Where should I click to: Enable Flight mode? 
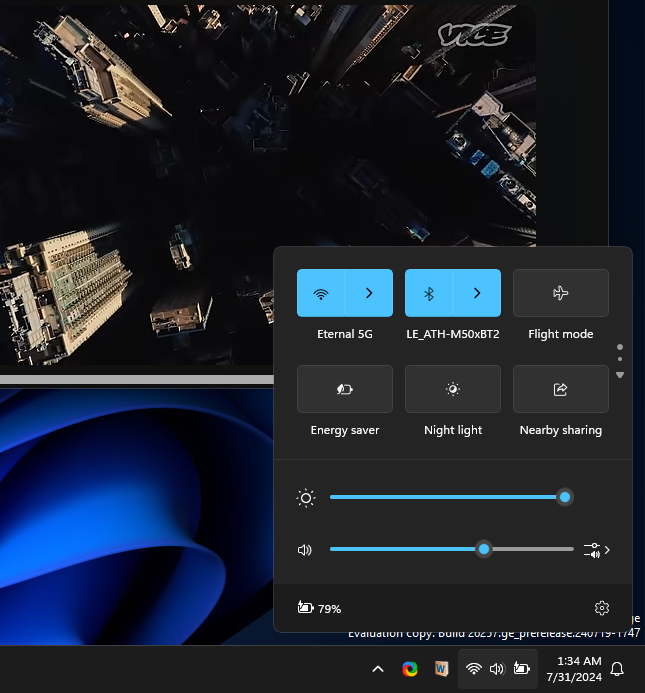(x=560, y=293)
